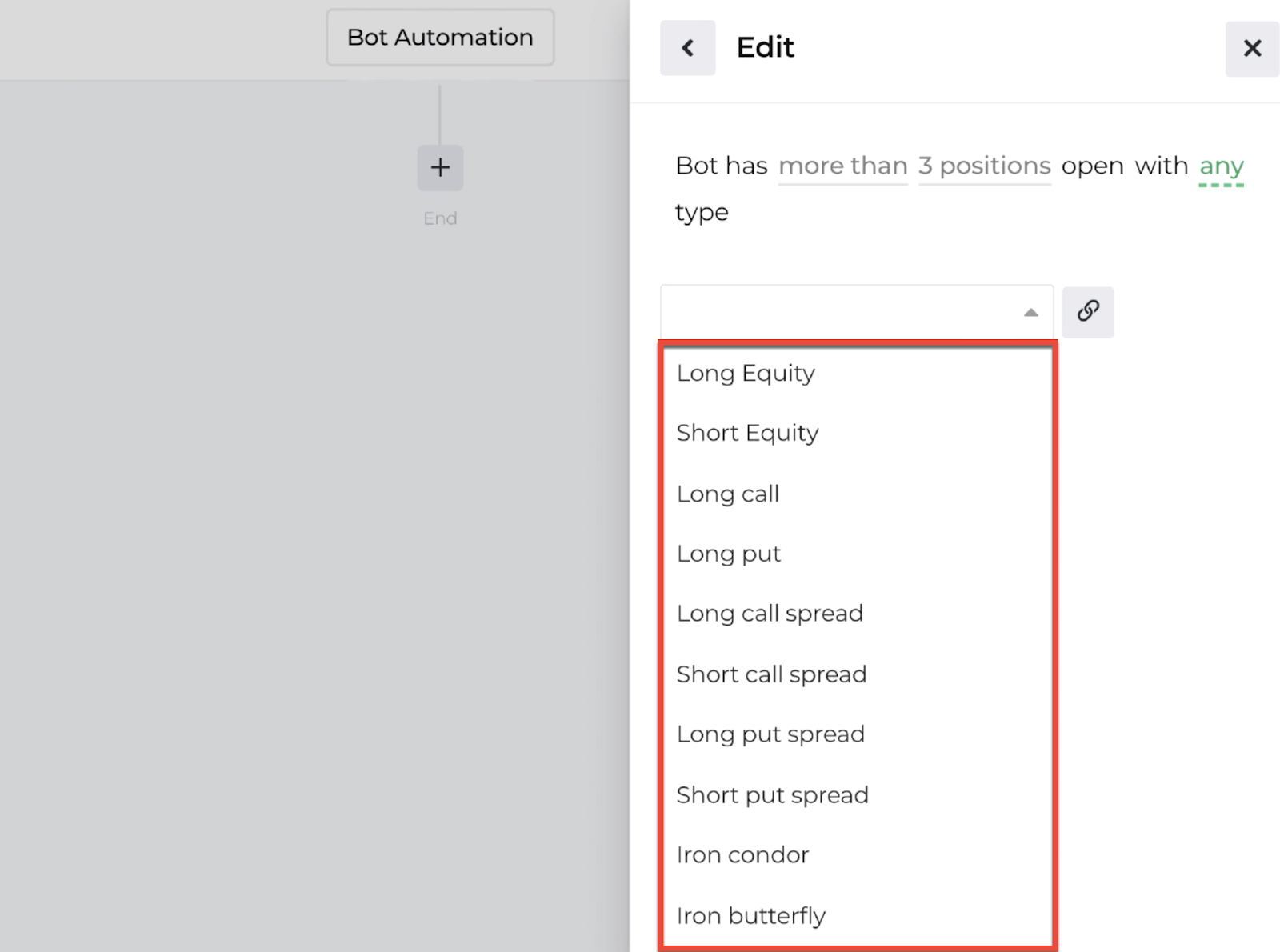The width and height of the screenshot is (1280, 952).
Task: Close the Edit panel
Action: pos(1252,49)
